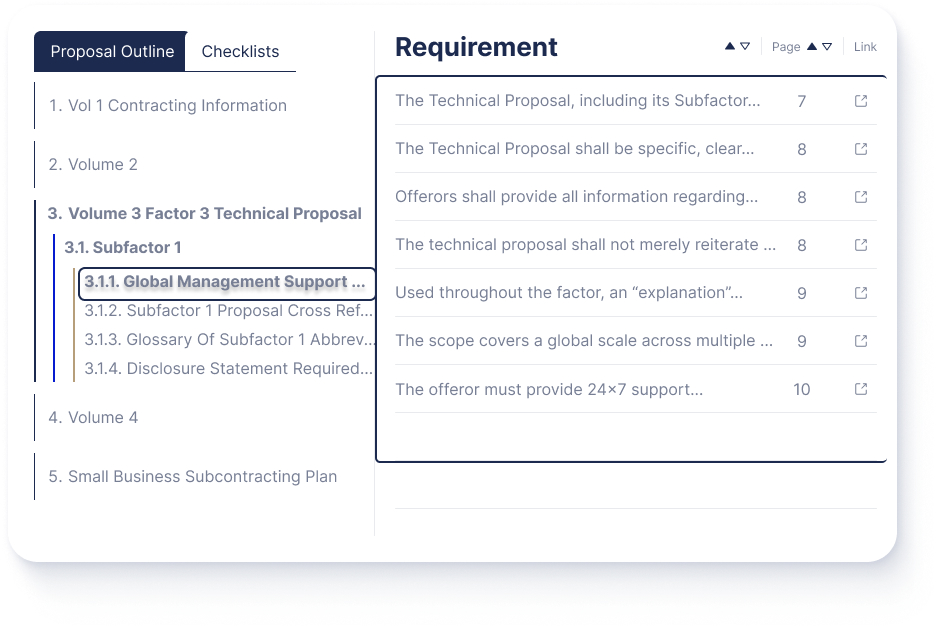Click the 'technical proposal shall not merely reiterate' requirement
Image resolution: width=948 pixels, height=639 pixels.
pos(585,245)
